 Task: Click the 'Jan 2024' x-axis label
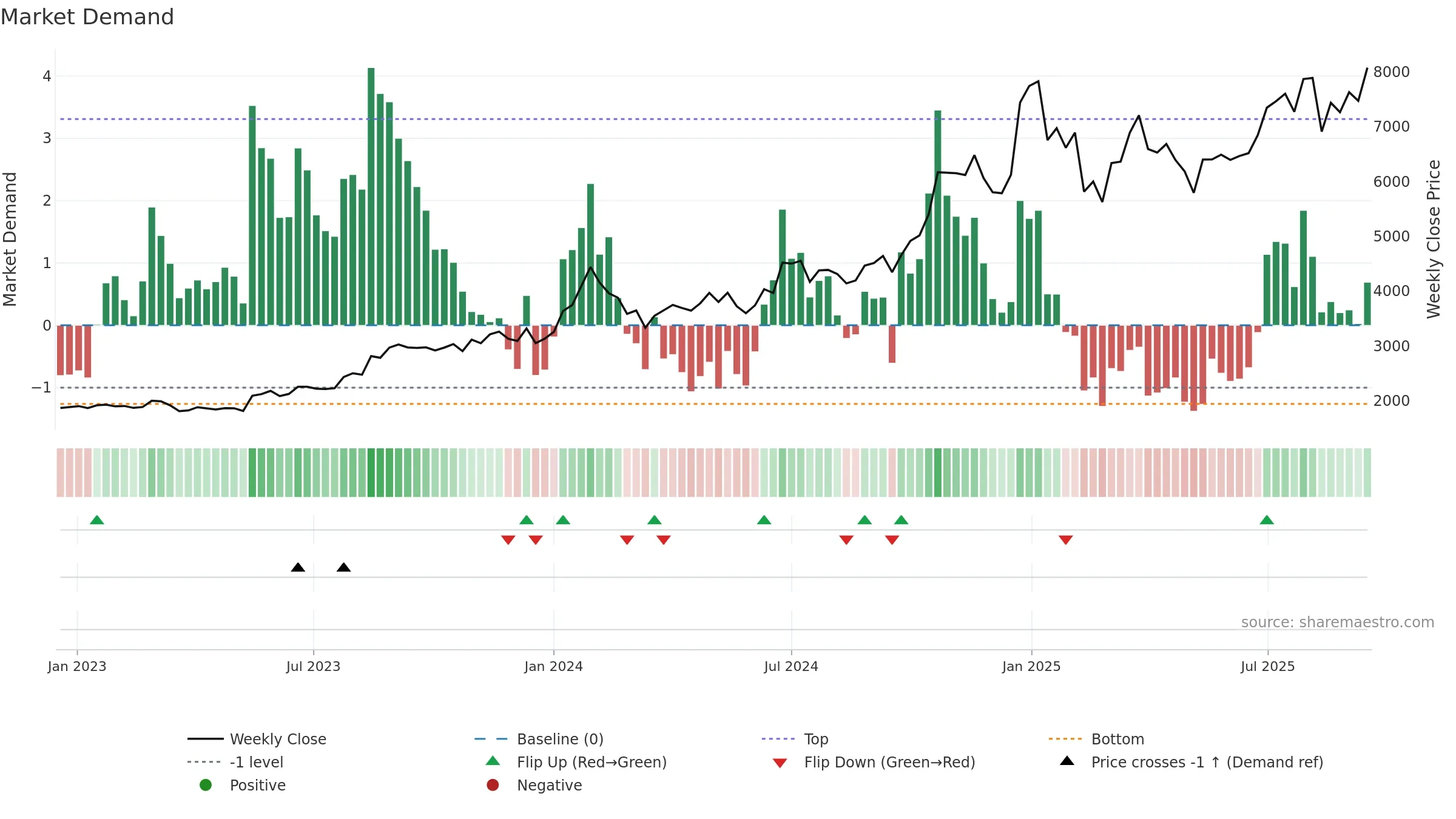pyautogui.click(x=554, y=667)
